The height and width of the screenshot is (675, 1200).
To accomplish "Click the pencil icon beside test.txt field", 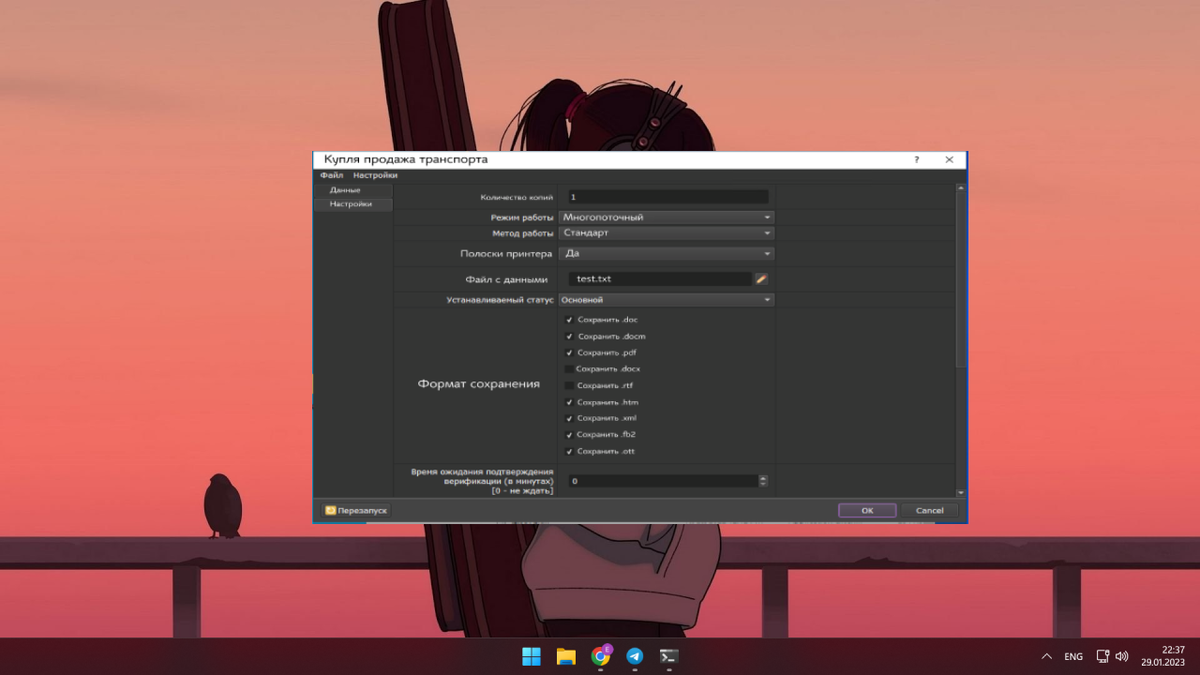I will click(761, 279).
